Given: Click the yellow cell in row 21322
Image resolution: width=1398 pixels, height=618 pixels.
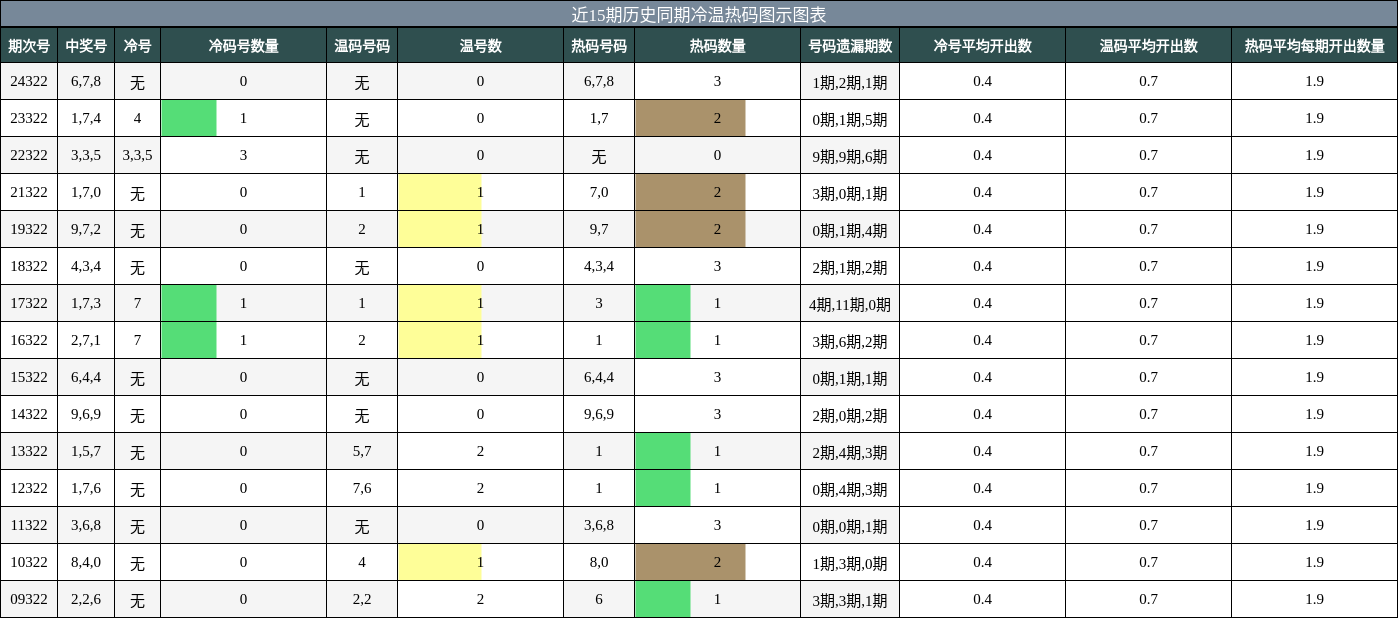Looking at the screenshot, I should (x=440, y=192).
